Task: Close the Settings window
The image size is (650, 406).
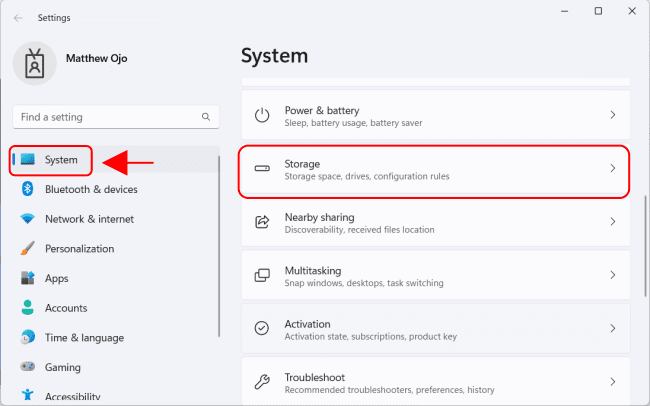Action: pos(632,11)
